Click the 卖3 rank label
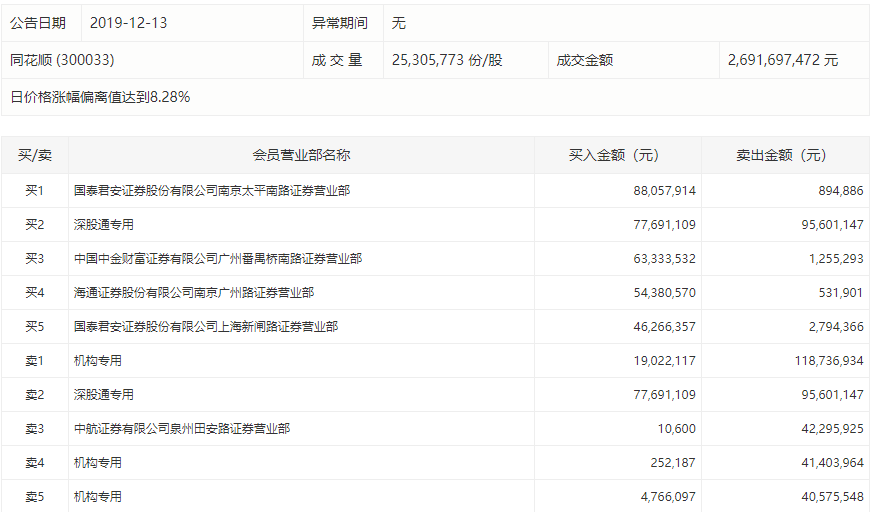873x512 pixels. 35,429
